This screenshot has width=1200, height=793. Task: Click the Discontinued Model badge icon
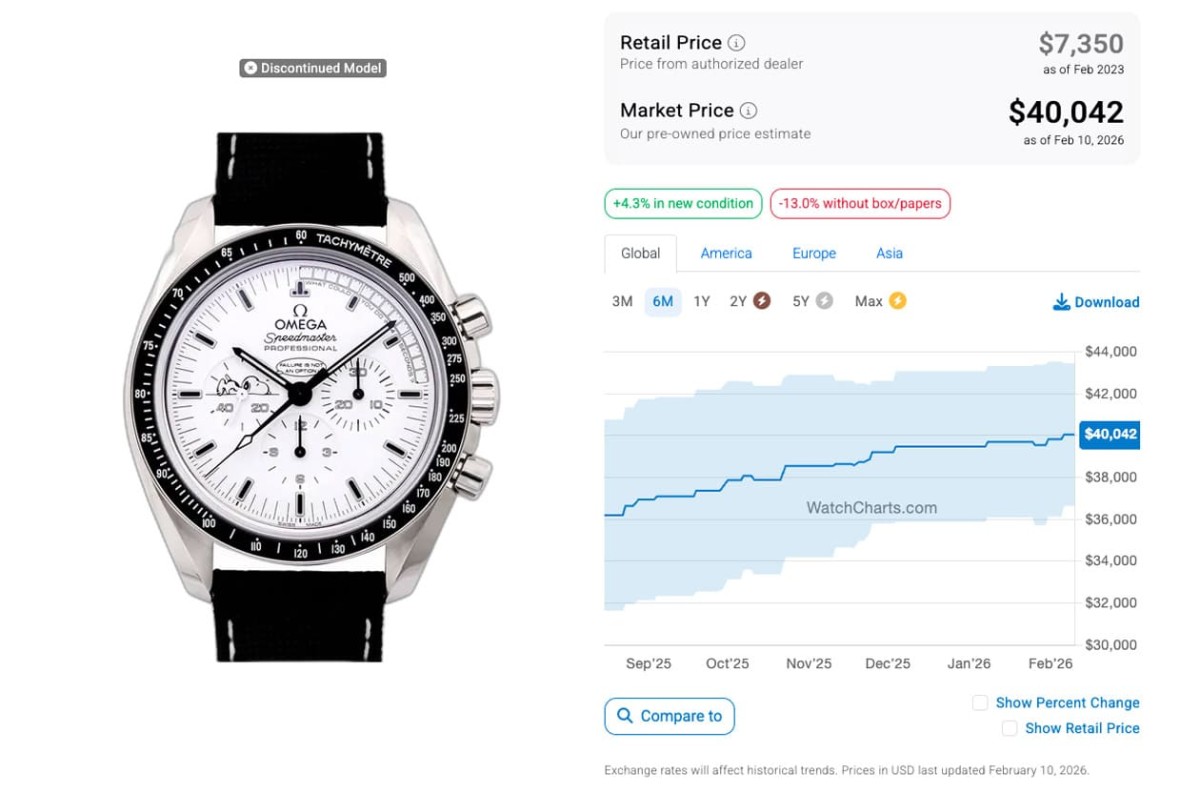pos(250,68)
